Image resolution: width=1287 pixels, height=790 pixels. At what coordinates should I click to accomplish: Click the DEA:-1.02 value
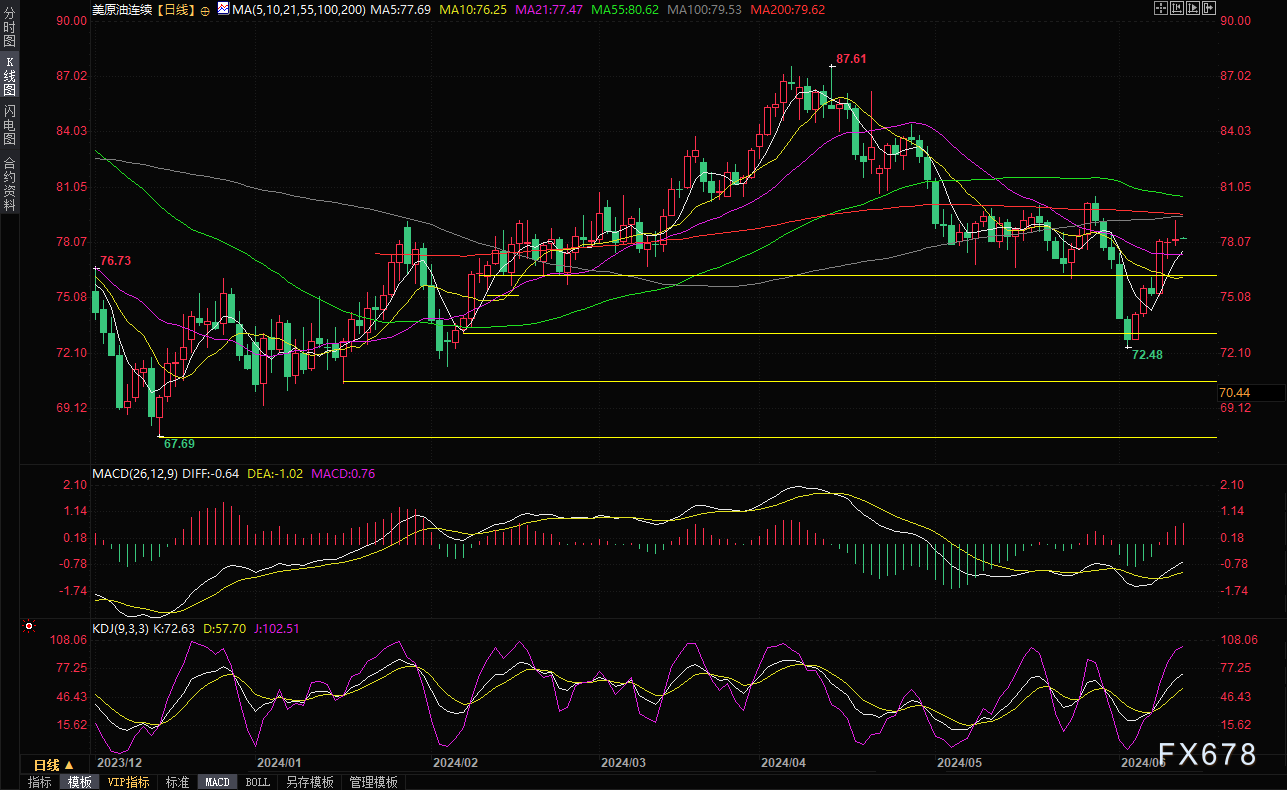point(275,473)
